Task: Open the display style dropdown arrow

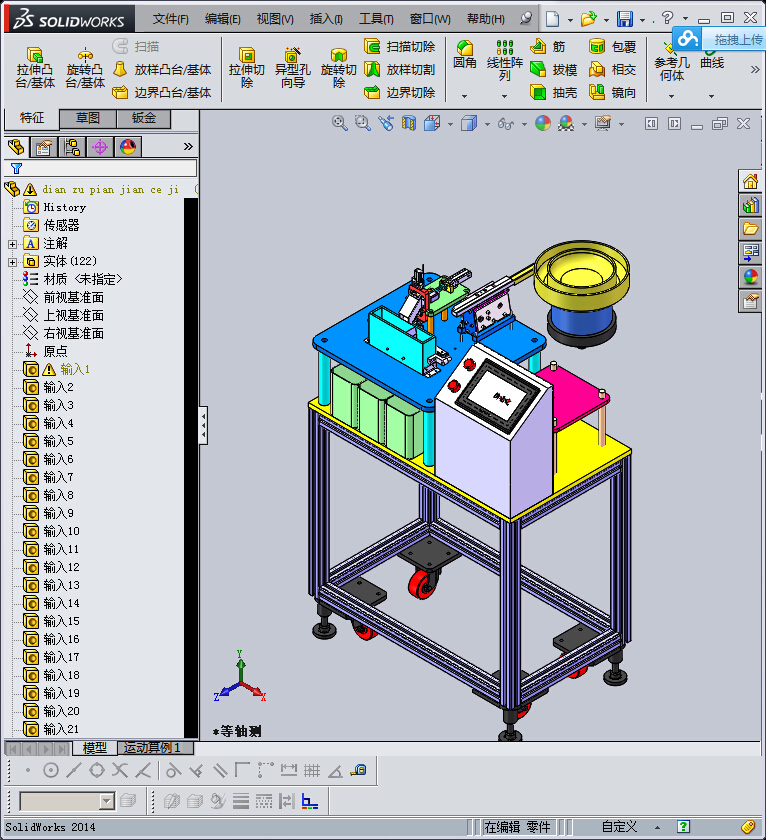Action: [487, 124]
